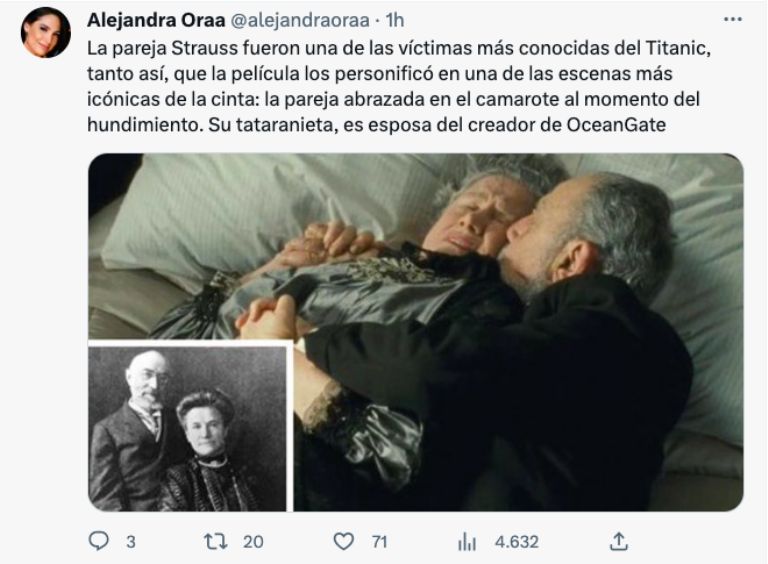
Task: Click the view count 4.632
Action: tap(517, 542)
